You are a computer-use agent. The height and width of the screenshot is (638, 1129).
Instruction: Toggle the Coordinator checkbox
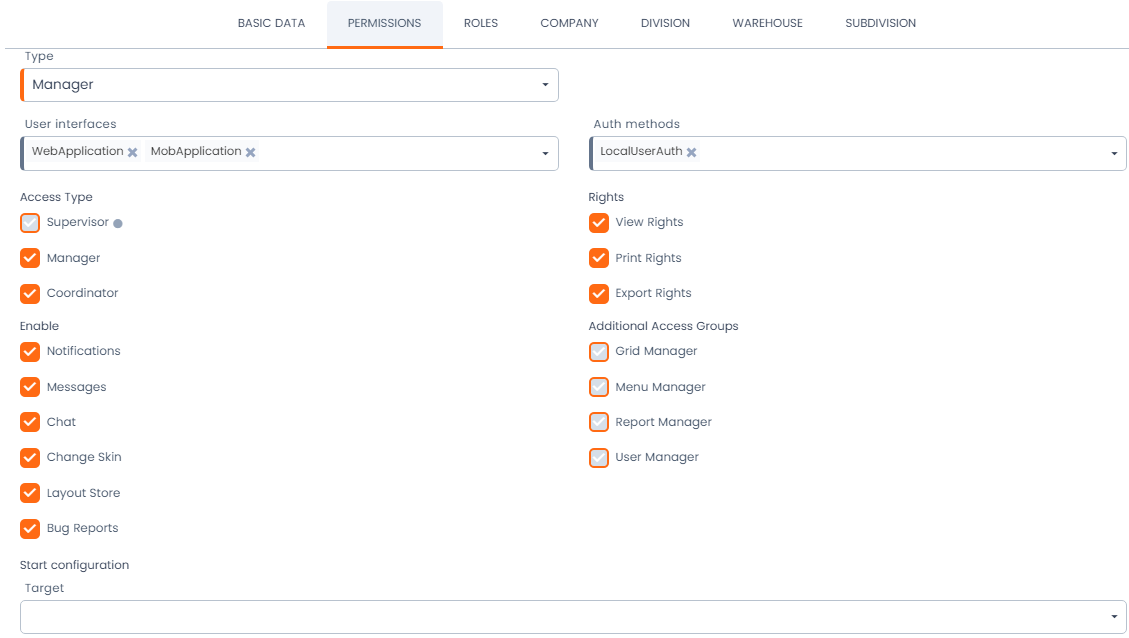click(30, 293)
